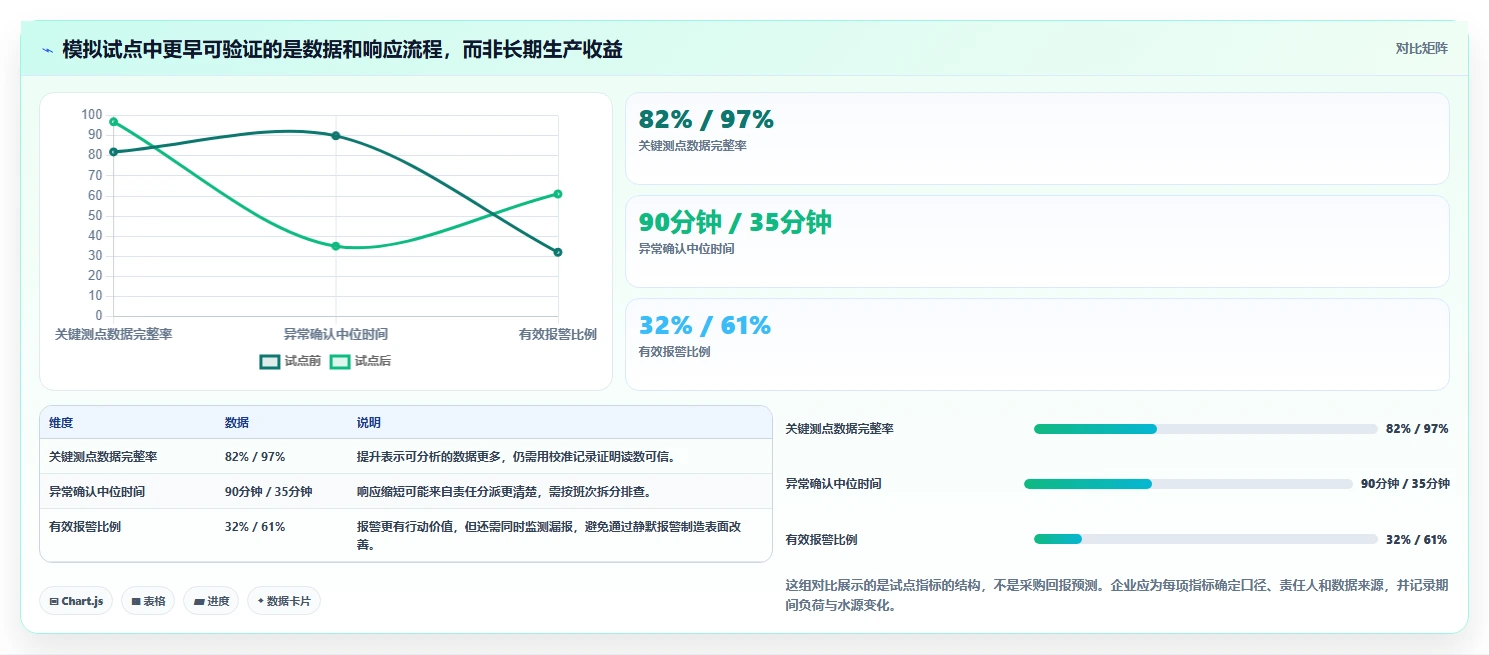
Task: Click the 对比矩阵 label in the header
Action: (x=1421, y=48)
